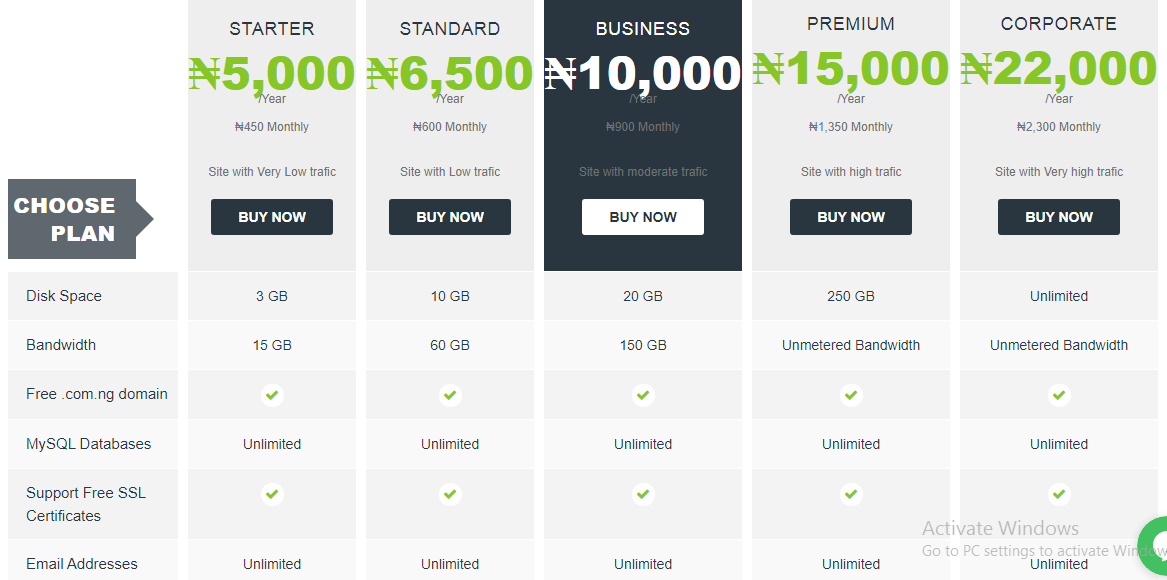1167x580 pixels.
Task: Click Standard free .com.ng domain checkmark
Action: (450, 395)
